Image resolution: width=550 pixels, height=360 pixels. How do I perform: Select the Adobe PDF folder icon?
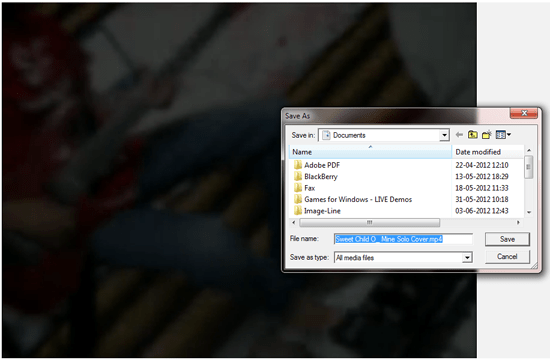298,165
